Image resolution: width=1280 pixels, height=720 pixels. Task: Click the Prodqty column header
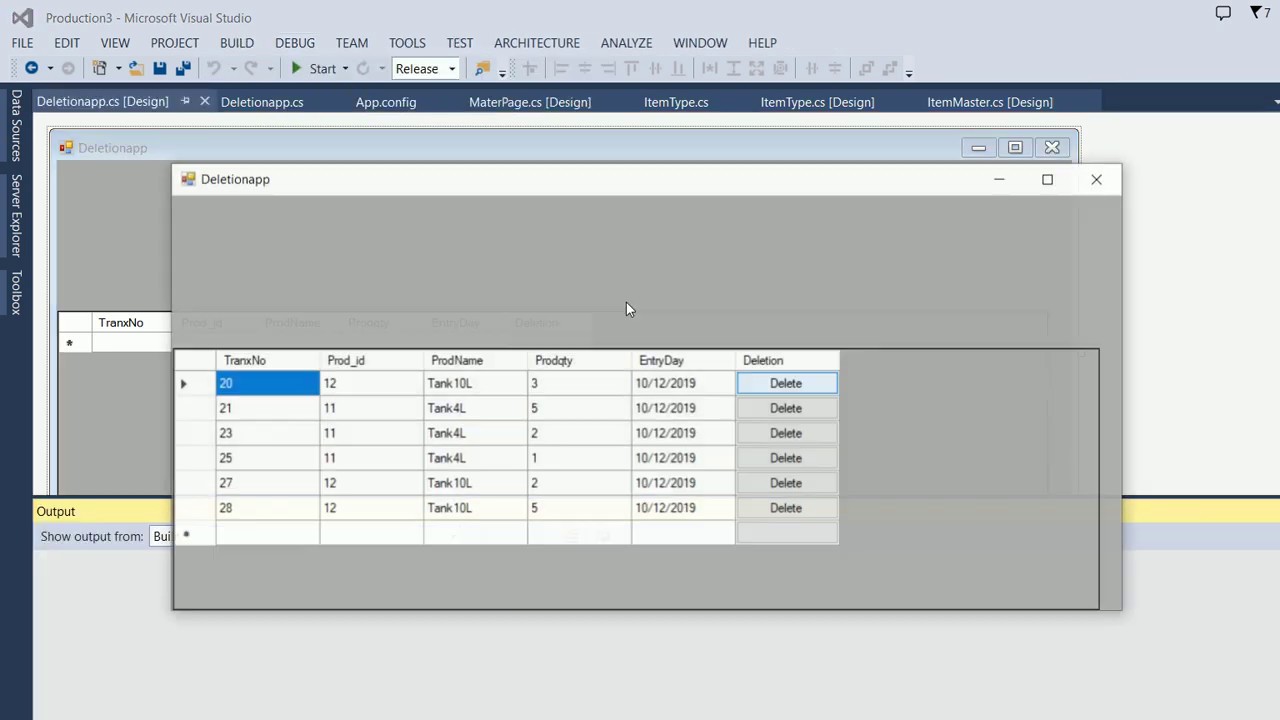(579, 360)
